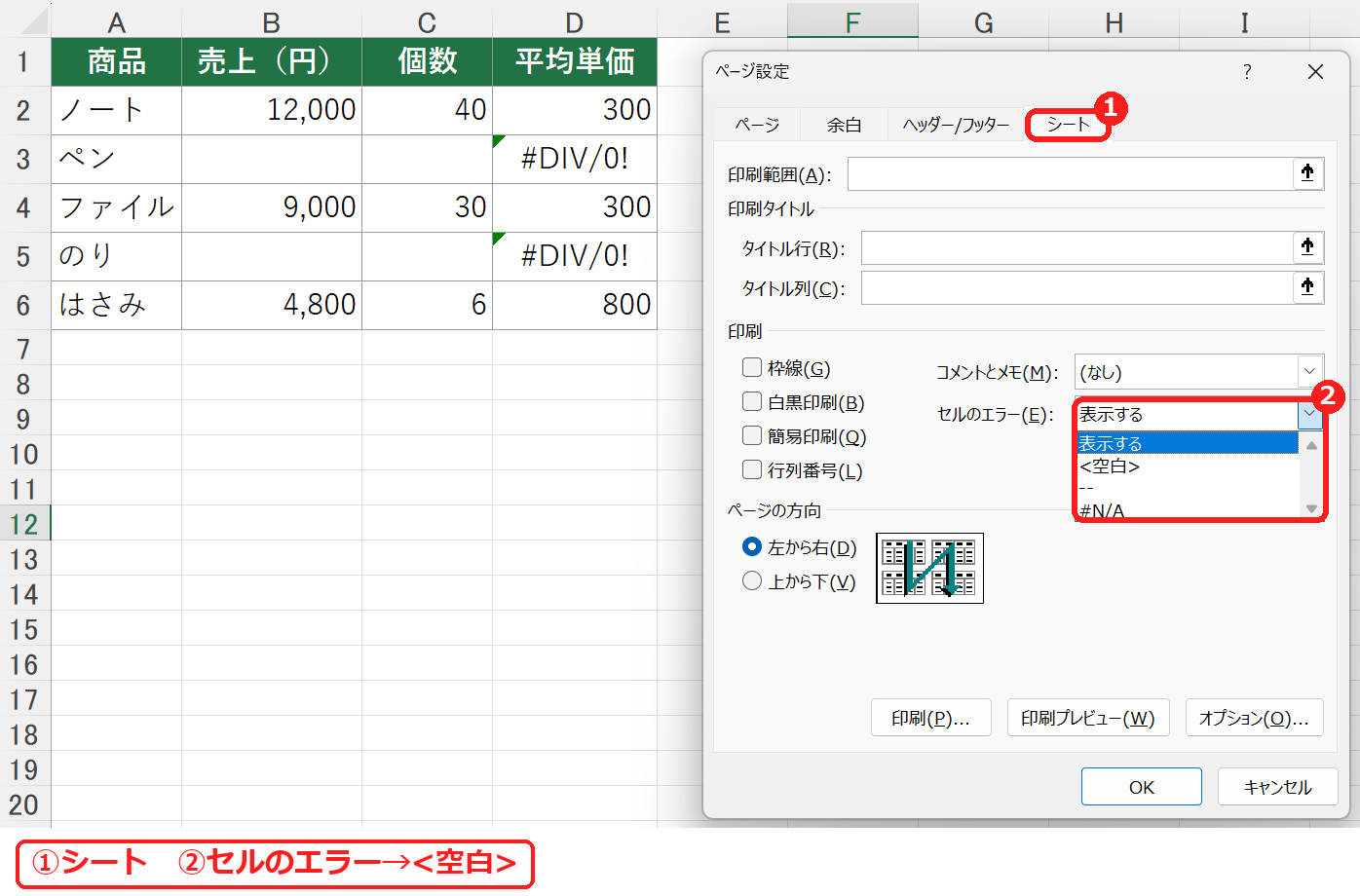Click the error list scroll down arrow

(x=1311, y=508)
